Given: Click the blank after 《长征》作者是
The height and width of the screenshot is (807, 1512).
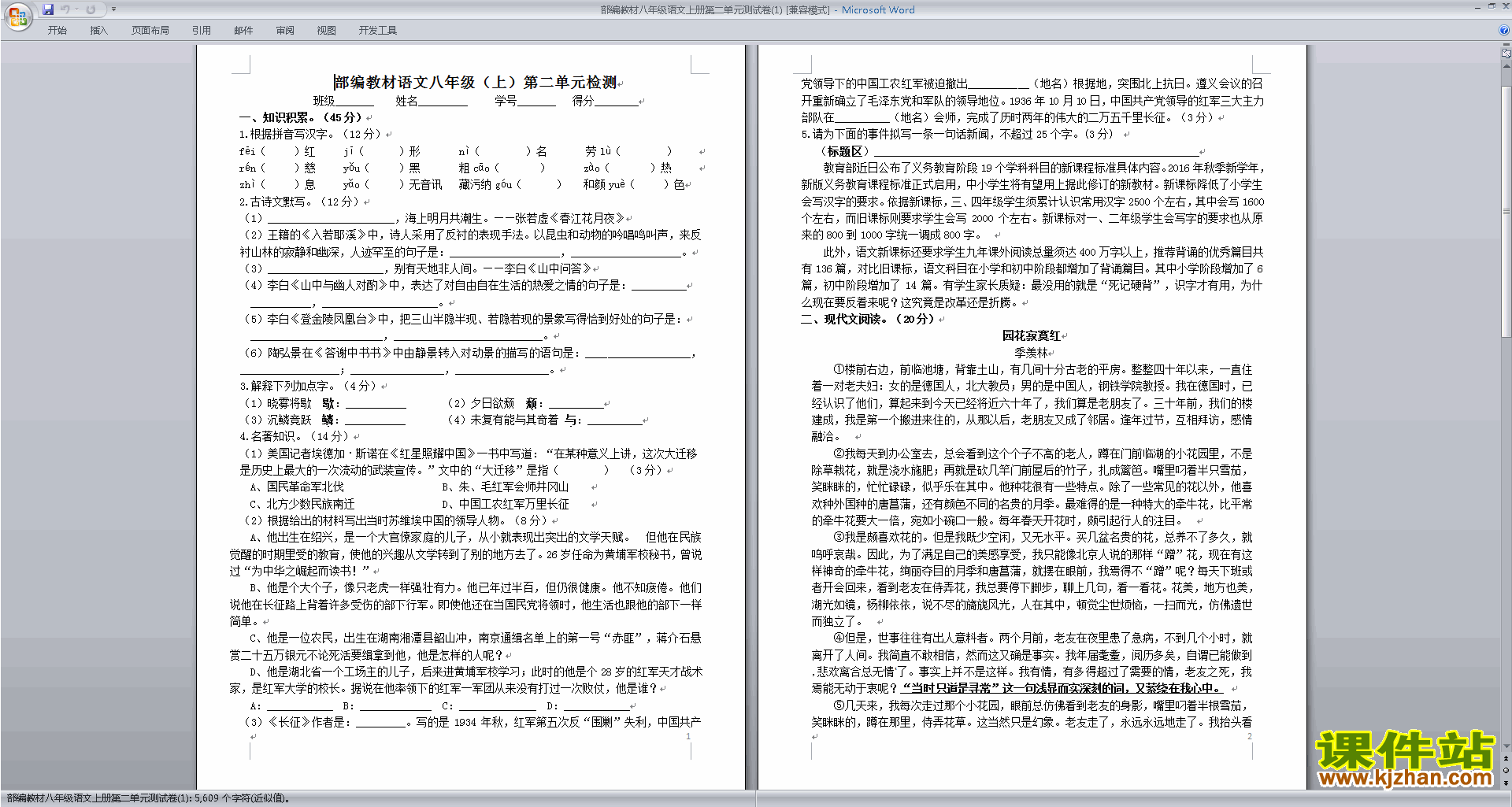Looking at the screenshot, I should point(381,722).
